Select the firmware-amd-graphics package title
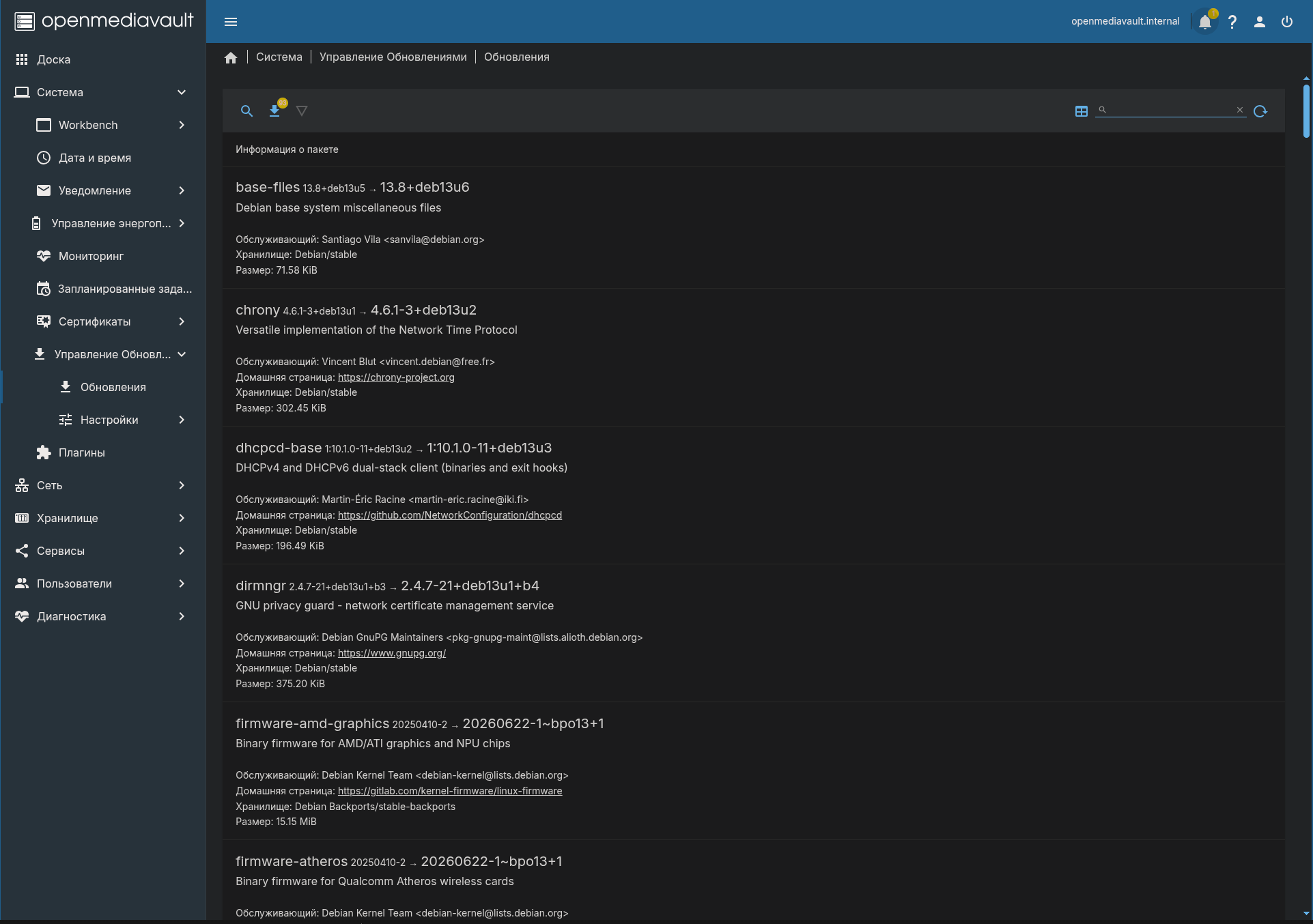Image resolution: width=1313 pixels, height=924 pixels. tap(312, 723)
